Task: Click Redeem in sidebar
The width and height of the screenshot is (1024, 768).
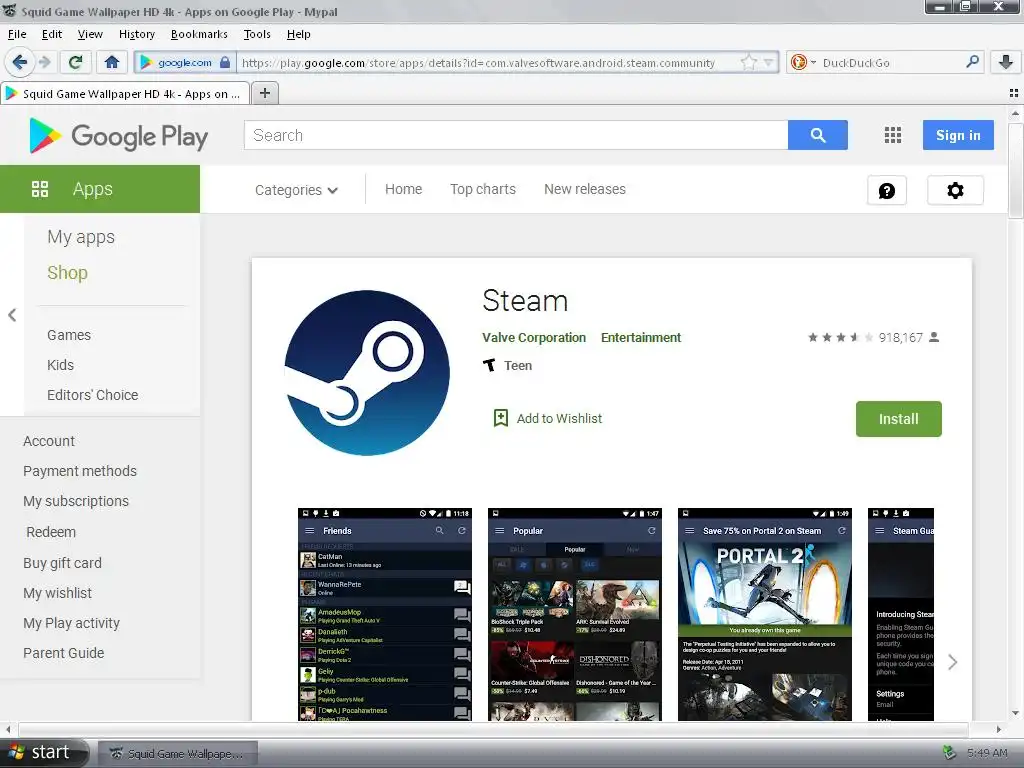Action: tap(51, 532)
